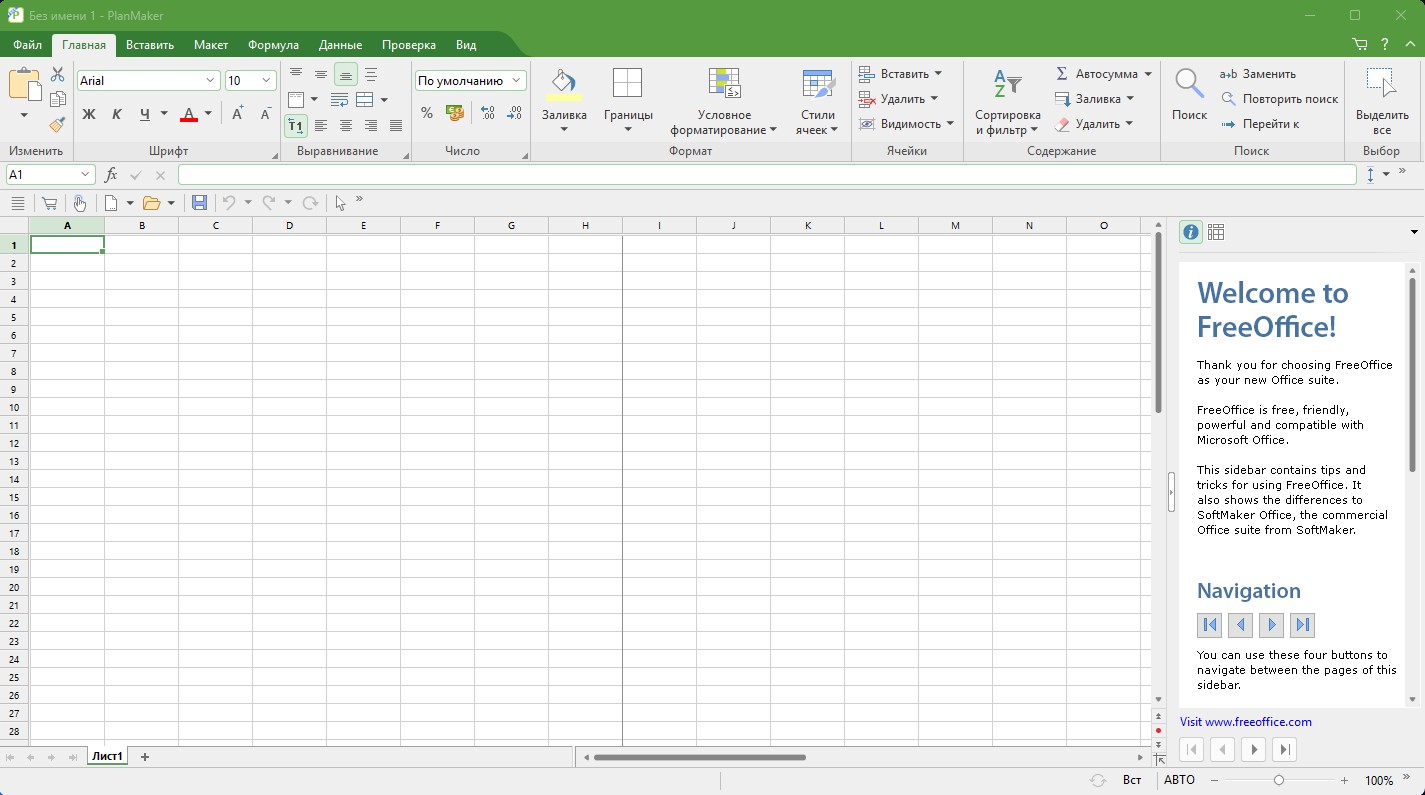Click the Заменить replace button
The width and height of the screenshot is (1425, 795).
[x=1258, y=74]
